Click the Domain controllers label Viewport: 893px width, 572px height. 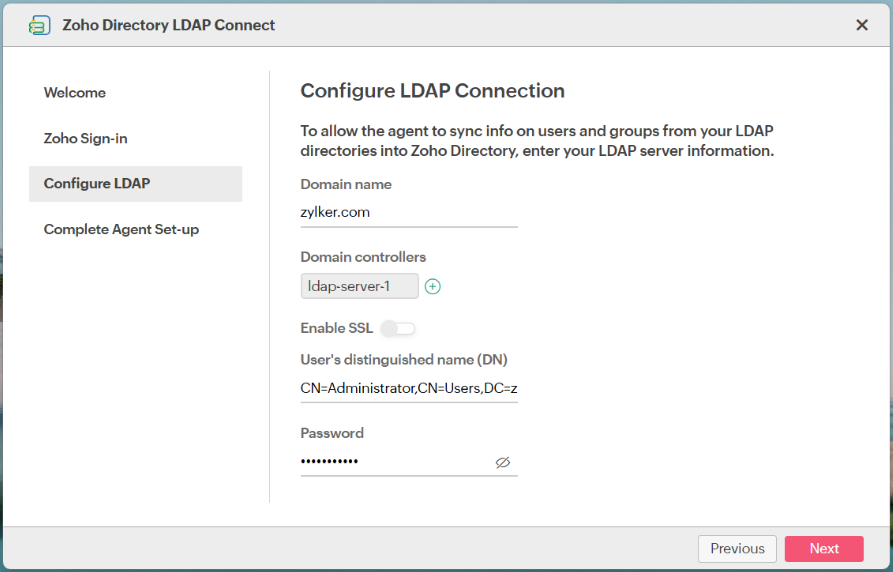363,257
